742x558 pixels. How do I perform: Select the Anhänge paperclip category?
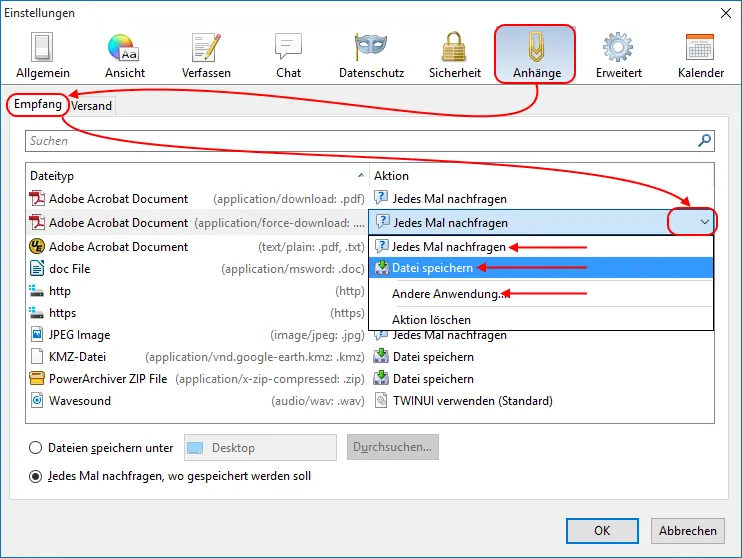(x=536, y=54)
